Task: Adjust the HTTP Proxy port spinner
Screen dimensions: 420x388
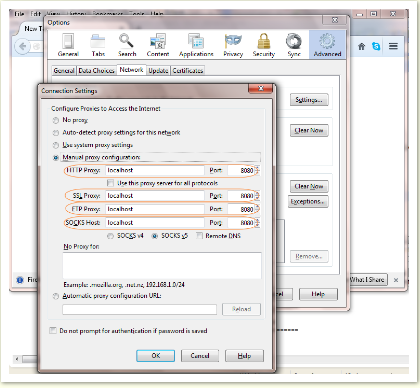Action: click(257, 170)
